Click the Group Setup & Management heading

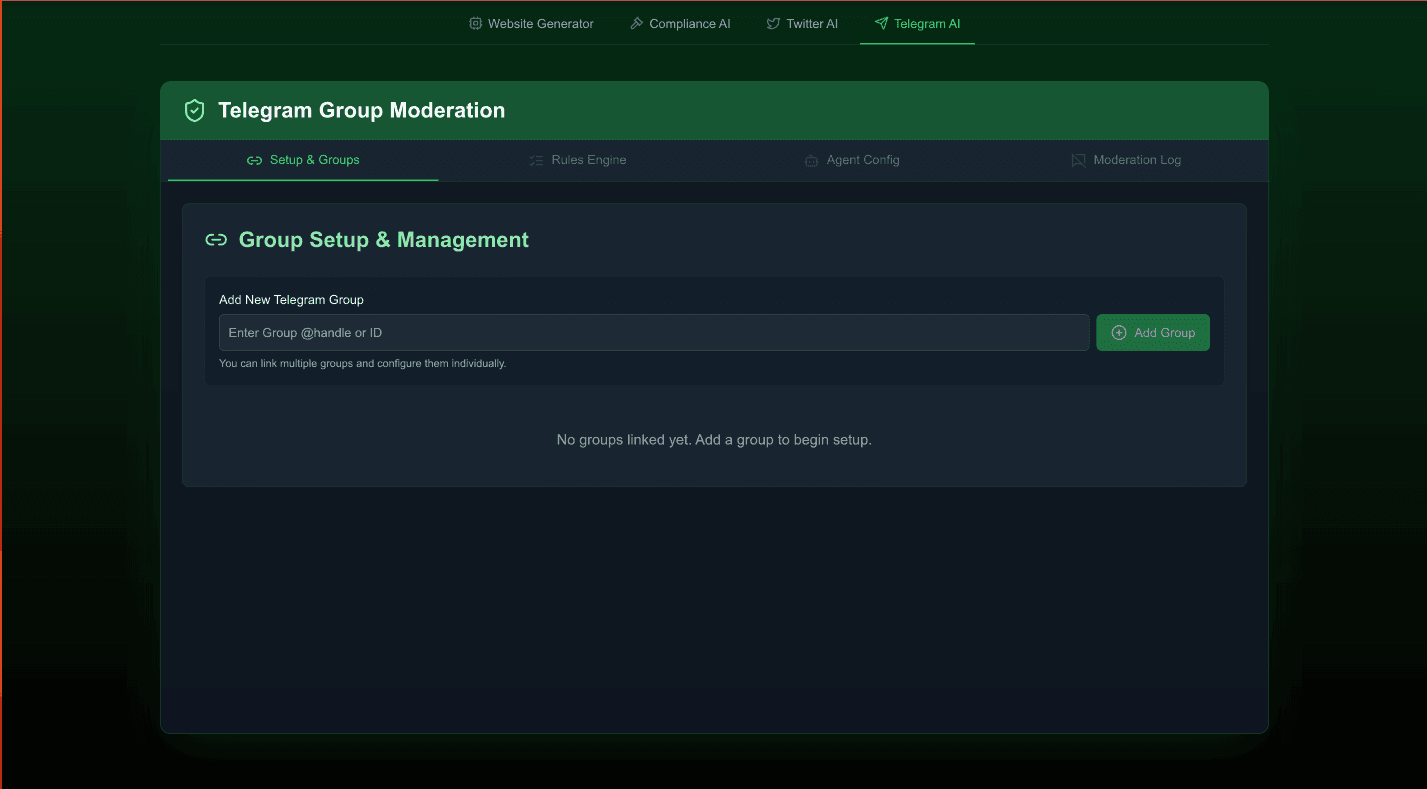(x=384, y=240)
